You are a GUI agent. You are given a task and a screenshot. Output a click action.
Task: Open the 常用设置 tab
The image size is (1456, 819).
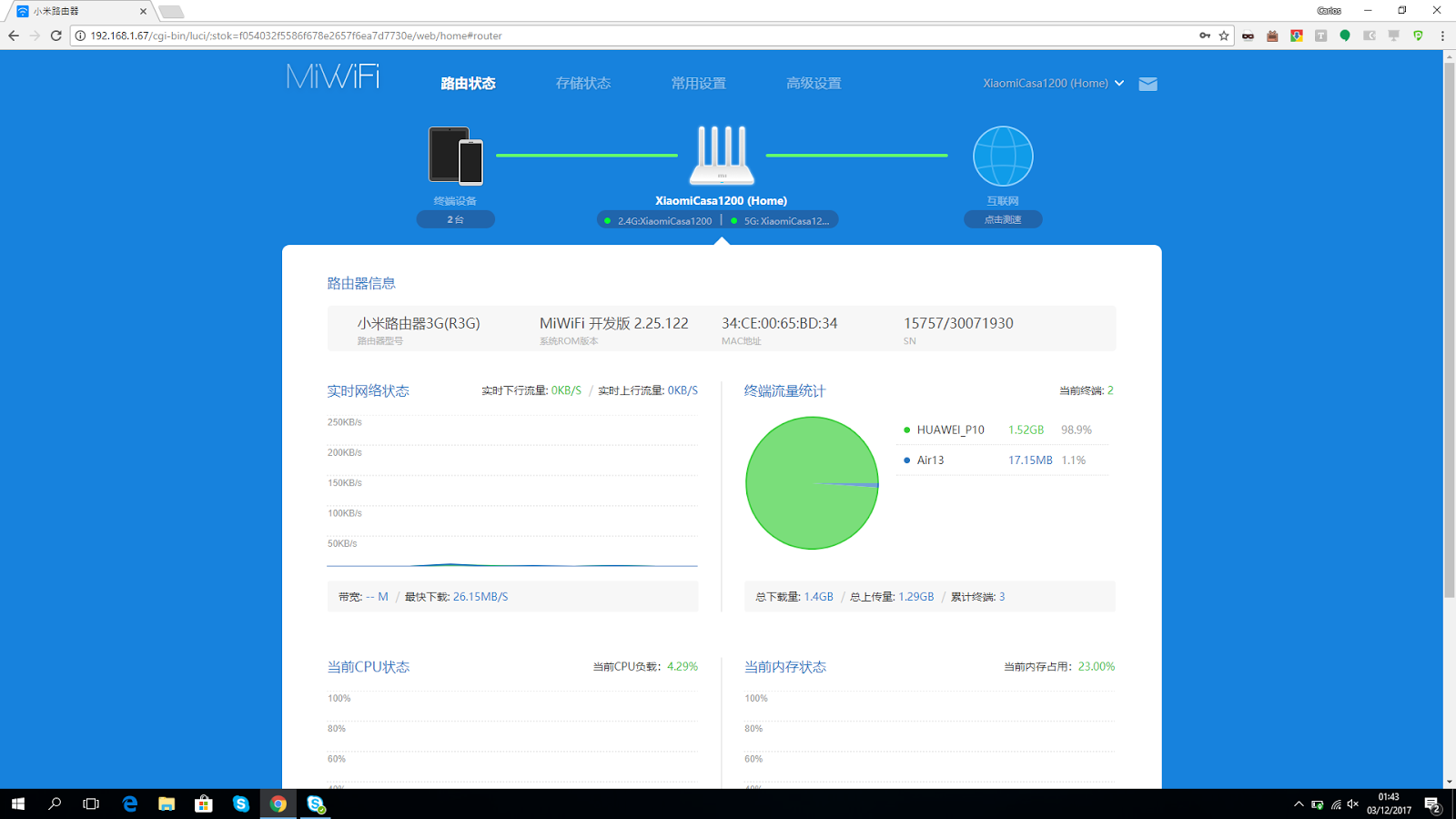(x=698, y=84)
